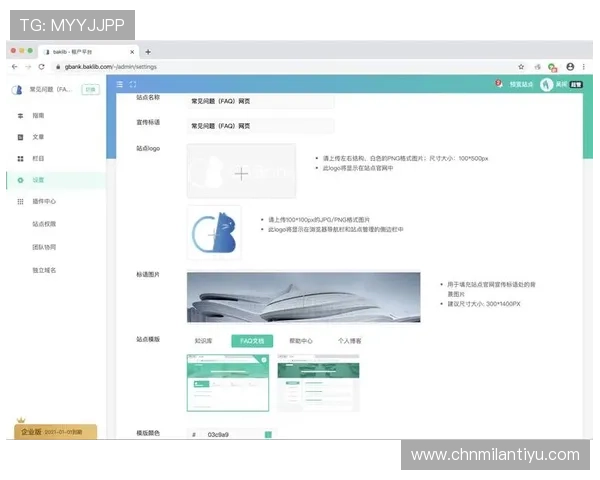Open 文章 in the left sidebar
600x480 pixels.
(38, 137)
